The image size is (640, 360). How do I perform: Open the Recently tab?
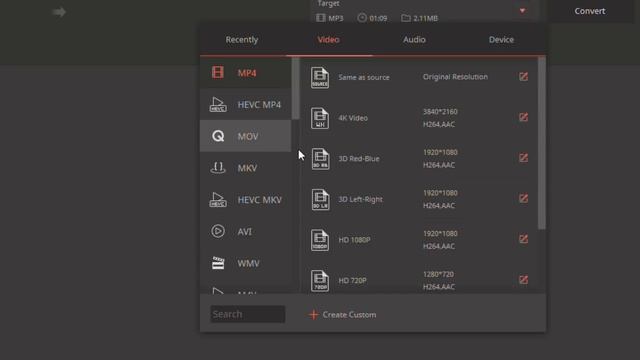[242, 40]
